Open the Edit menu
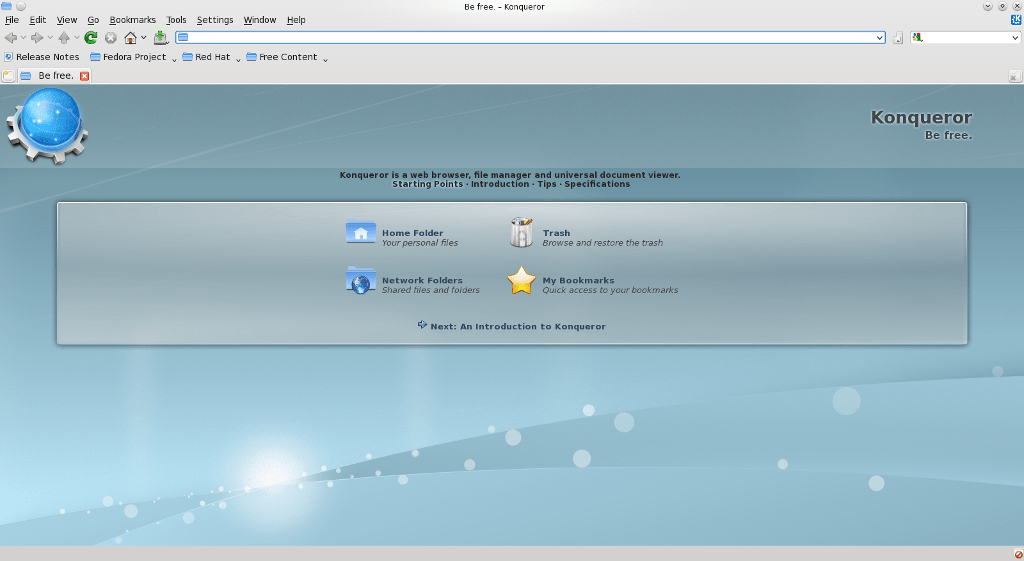1024x561 pixels. pos(38,20)
